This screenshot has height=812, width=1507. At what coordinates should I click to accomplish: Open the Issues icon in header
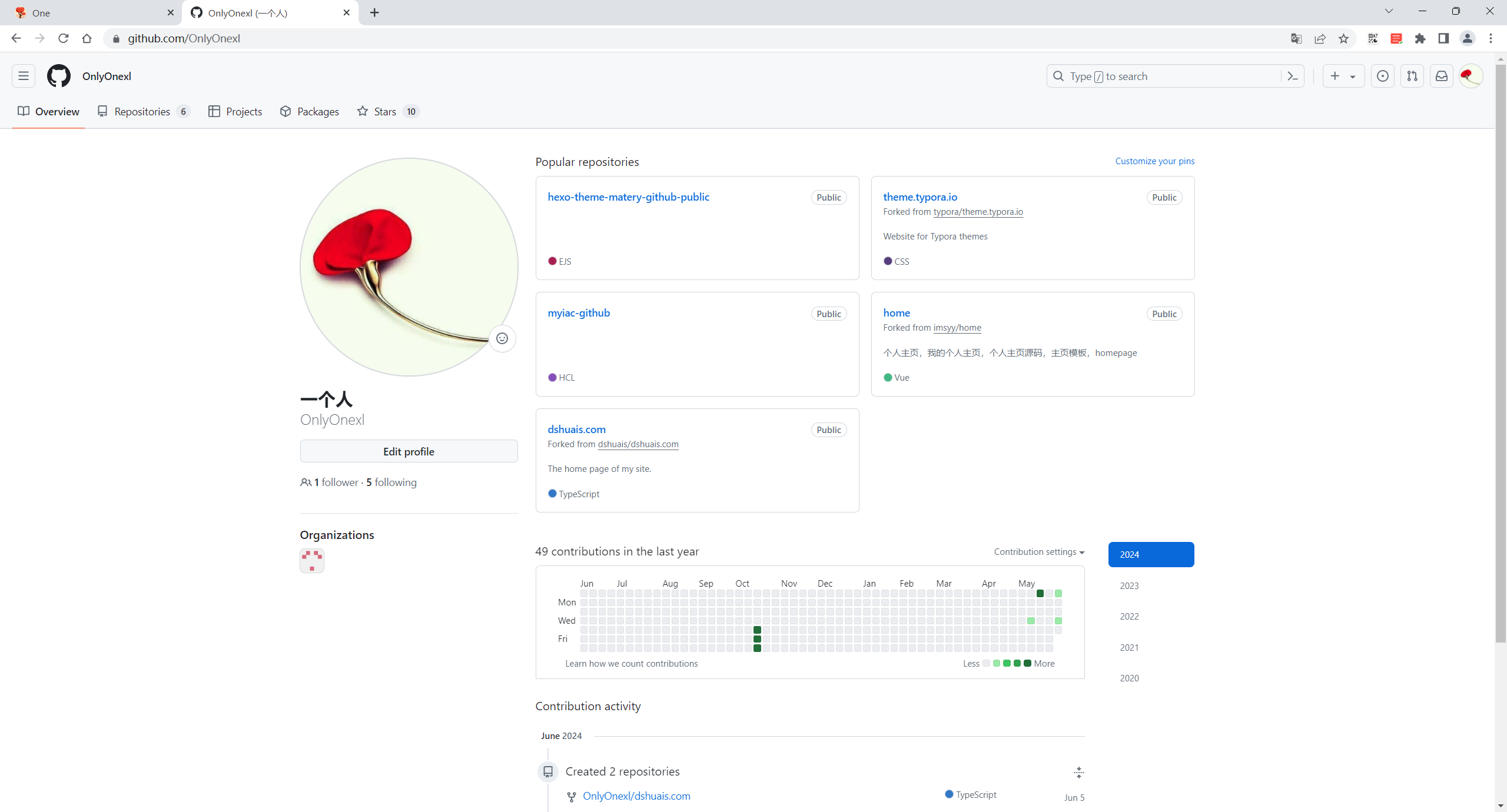[1383, 76]
